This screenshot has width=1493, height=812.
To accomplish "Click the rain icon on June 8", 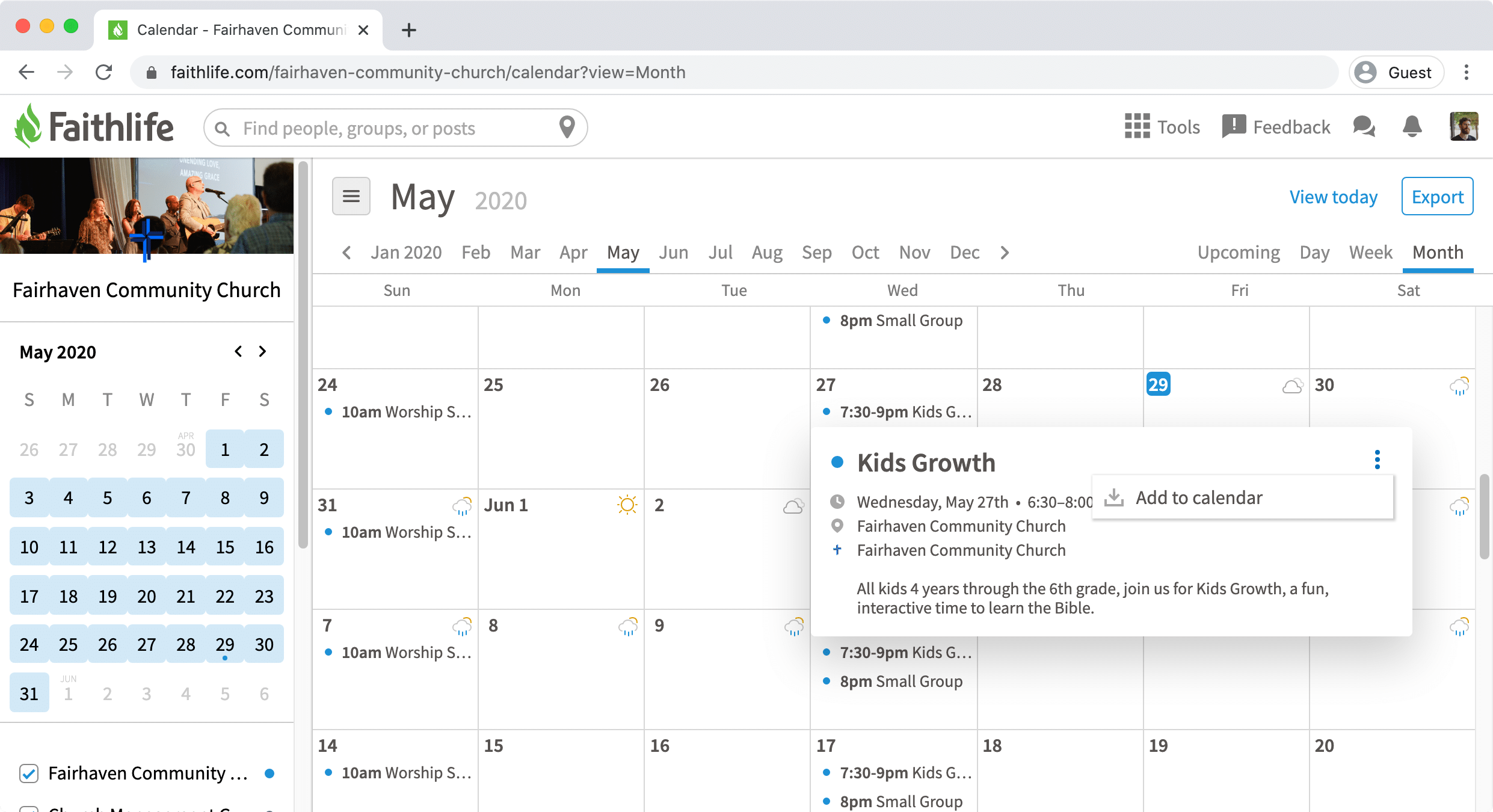I will [628, 626].
